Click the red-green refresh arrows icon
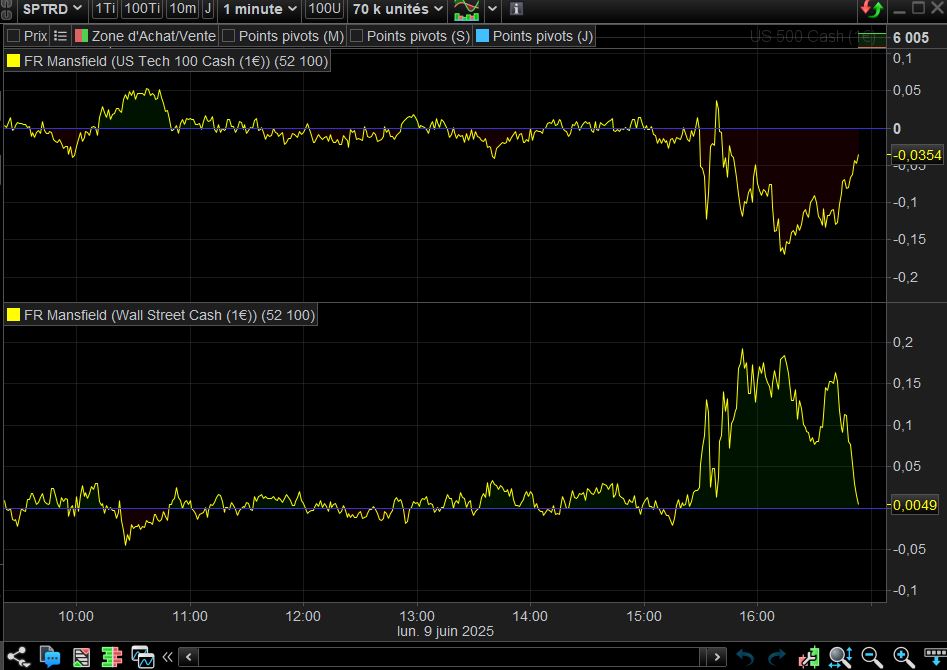947x670 pixels. coord(872,9)
